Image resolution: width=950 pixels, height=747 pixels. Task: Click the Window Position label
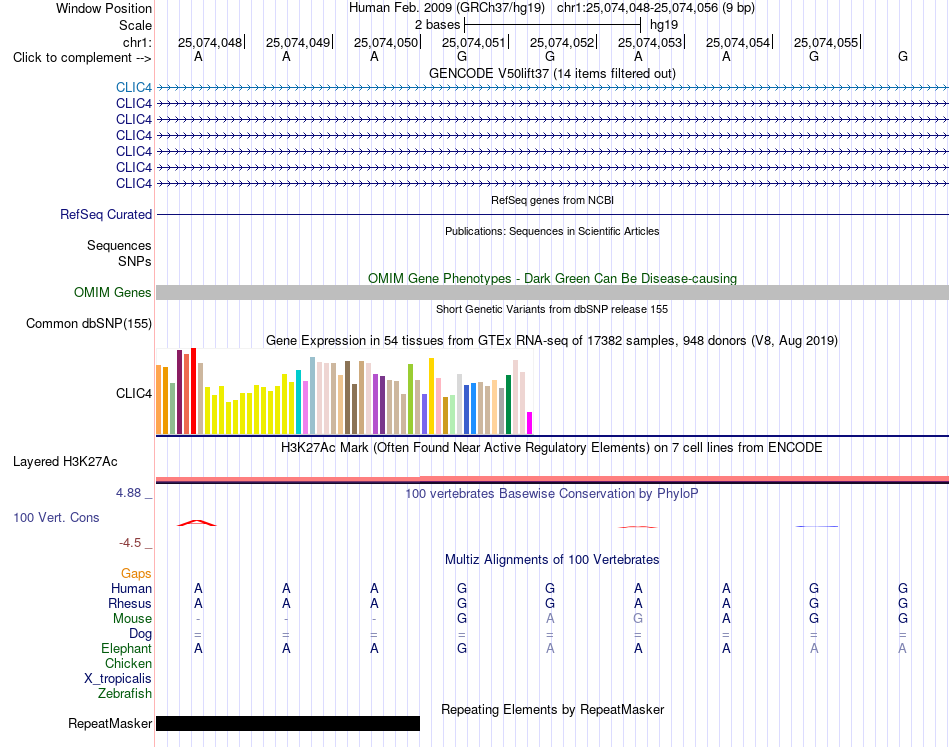(104, 8)
